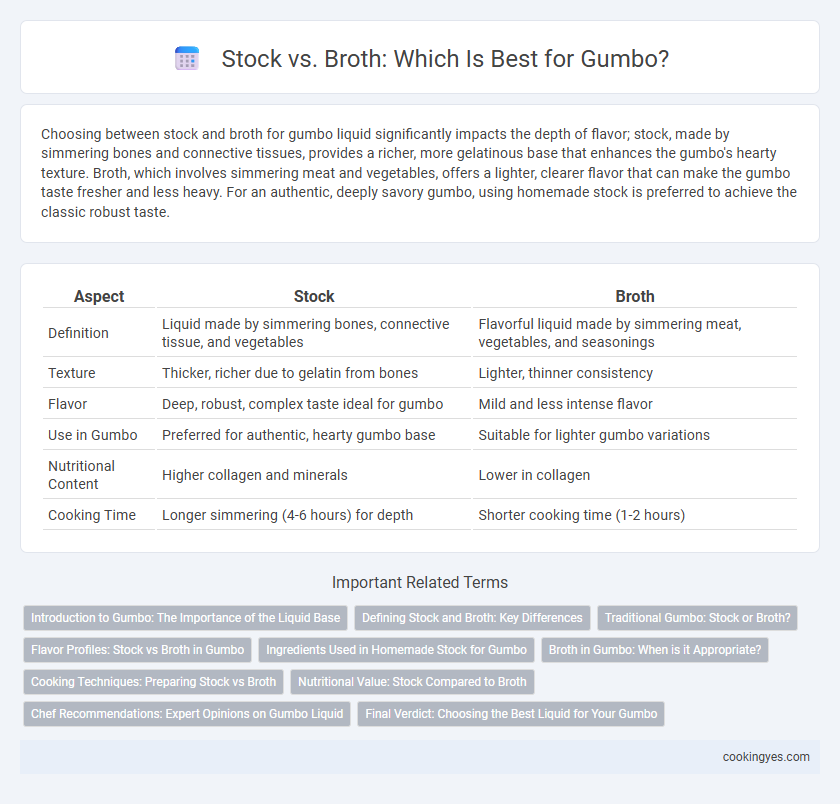Open 'Broth in Gumbo: When is it Appropriate?'
The height and width of the screenshot is (804, 840).
655,650
